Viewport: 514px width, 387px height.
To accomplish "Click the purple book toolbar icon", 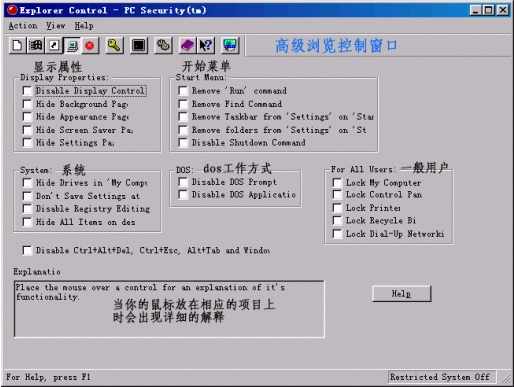I will click(187, 45).
